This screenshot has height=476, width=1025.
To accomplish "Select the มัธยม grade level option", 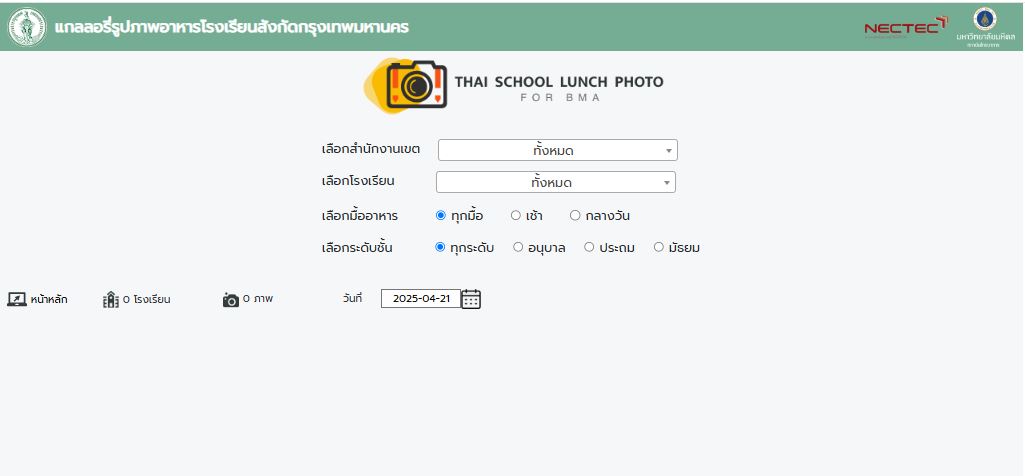I will pos(659,247).
